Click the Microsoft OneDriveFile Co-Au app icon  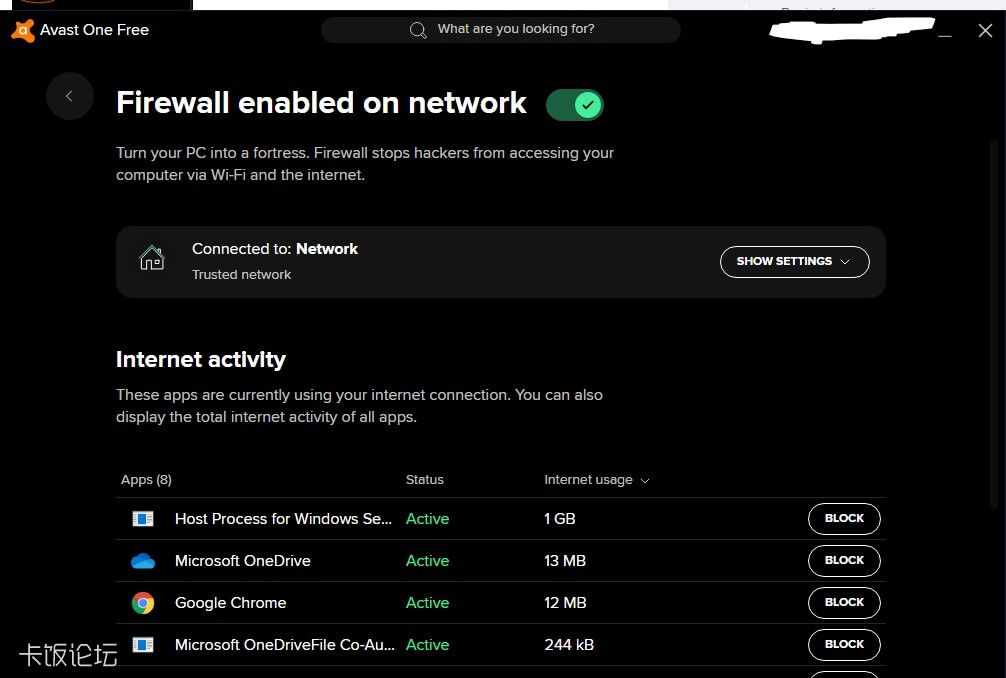click(143, 644)
